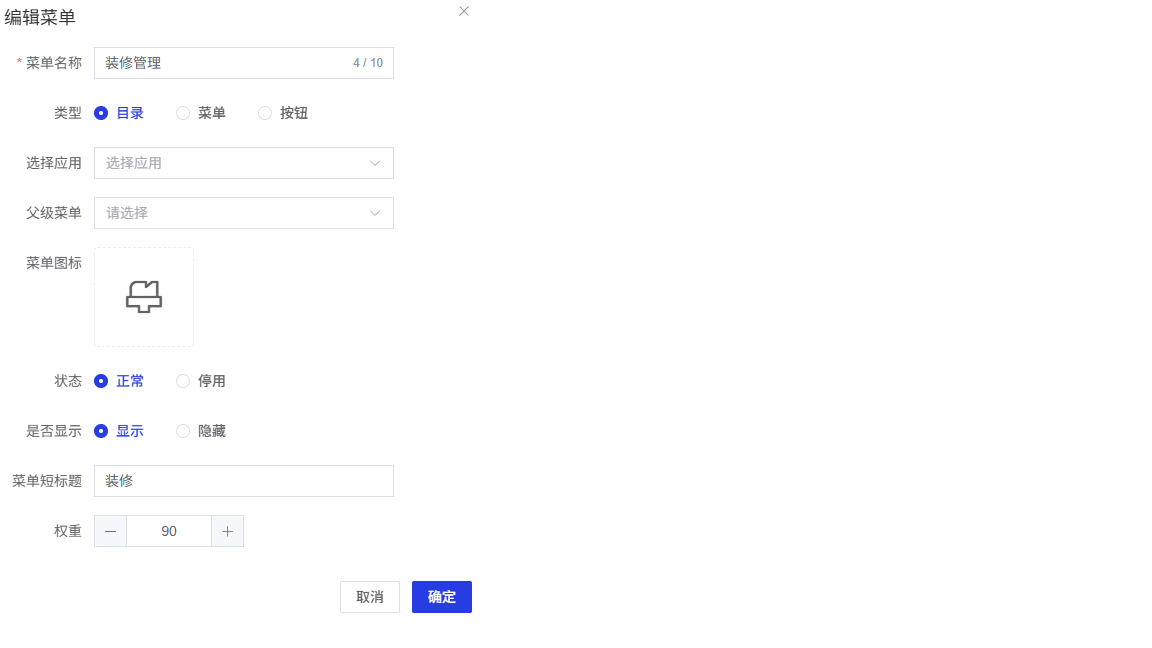Select the 目录 type radio button
1152x648 pixels.
pos(101,113)
